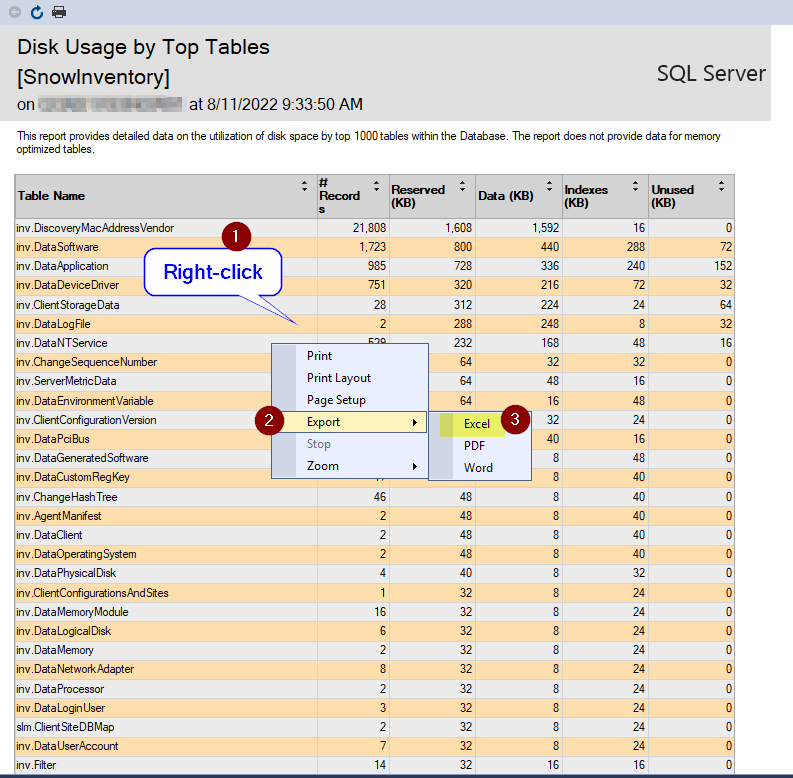The height and width of the screenshot is (778, 793).
Task: Select the inv.DiscoveryMacAddressVendor table row
Action: pyautogui.click(x=374, y=228)
